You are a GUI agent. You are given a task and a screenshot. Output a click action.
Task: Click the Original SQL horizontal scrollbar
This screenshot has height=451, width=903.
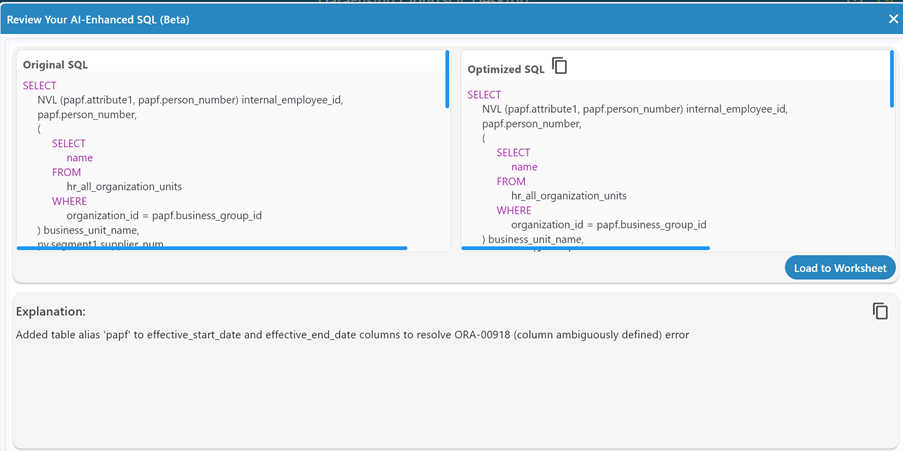click(x=212, y=248)
